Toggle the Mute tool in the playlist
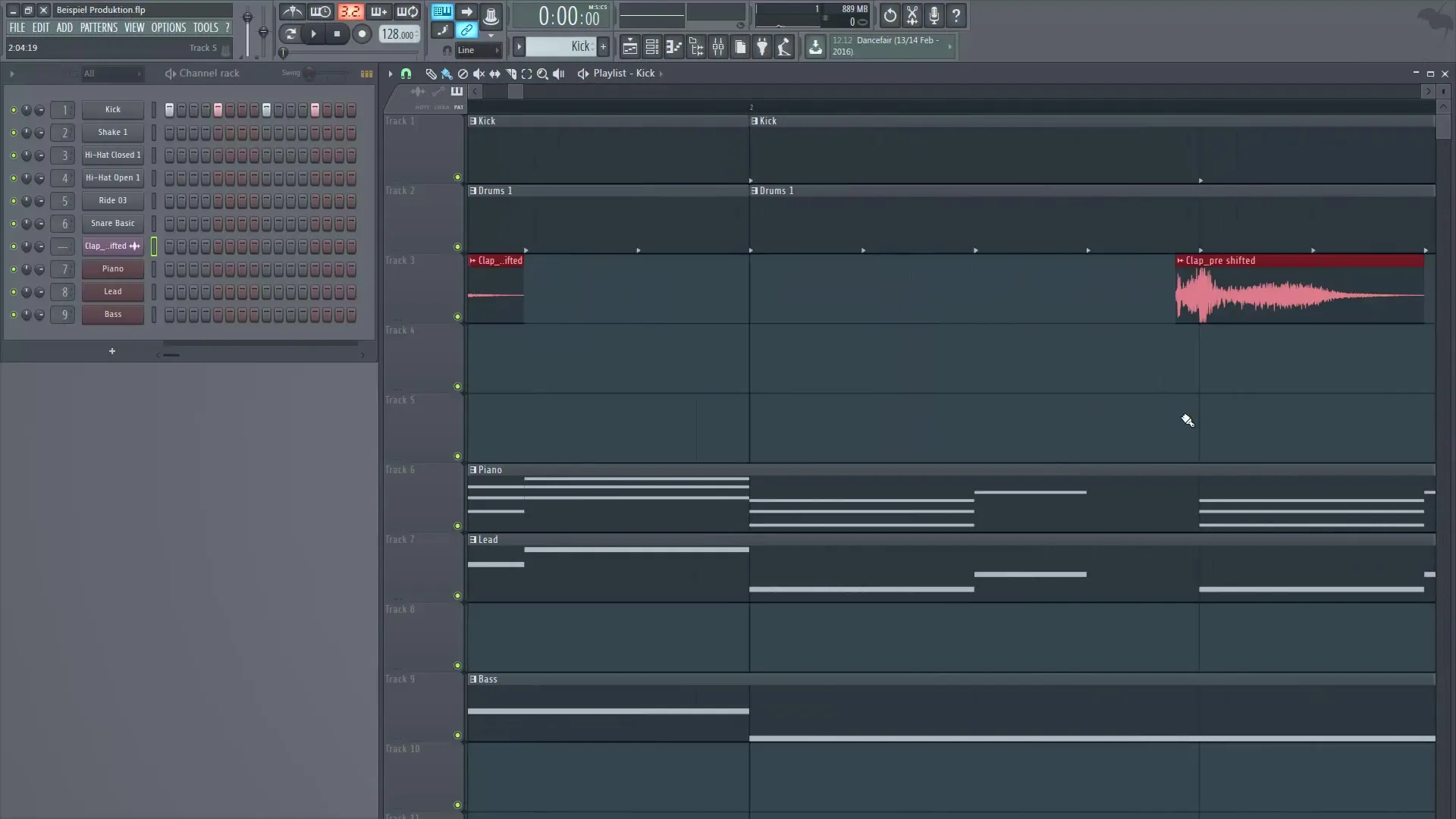The image size is (1456, 819). pyautogui.click(x=479, y=74)
